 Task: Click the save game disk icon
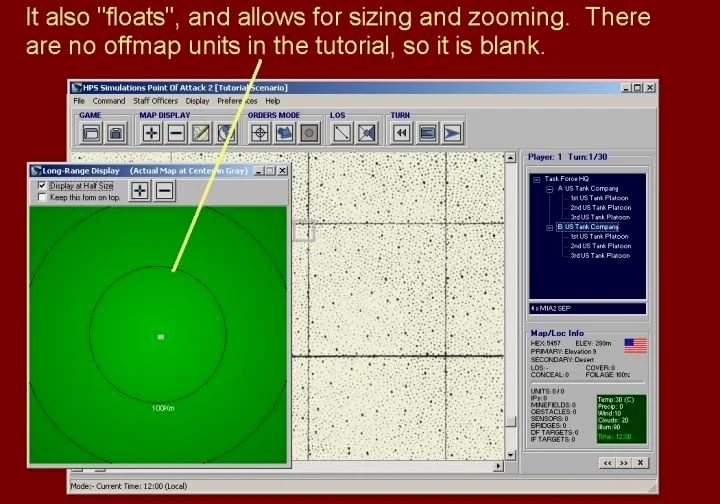tap(116, 134)
